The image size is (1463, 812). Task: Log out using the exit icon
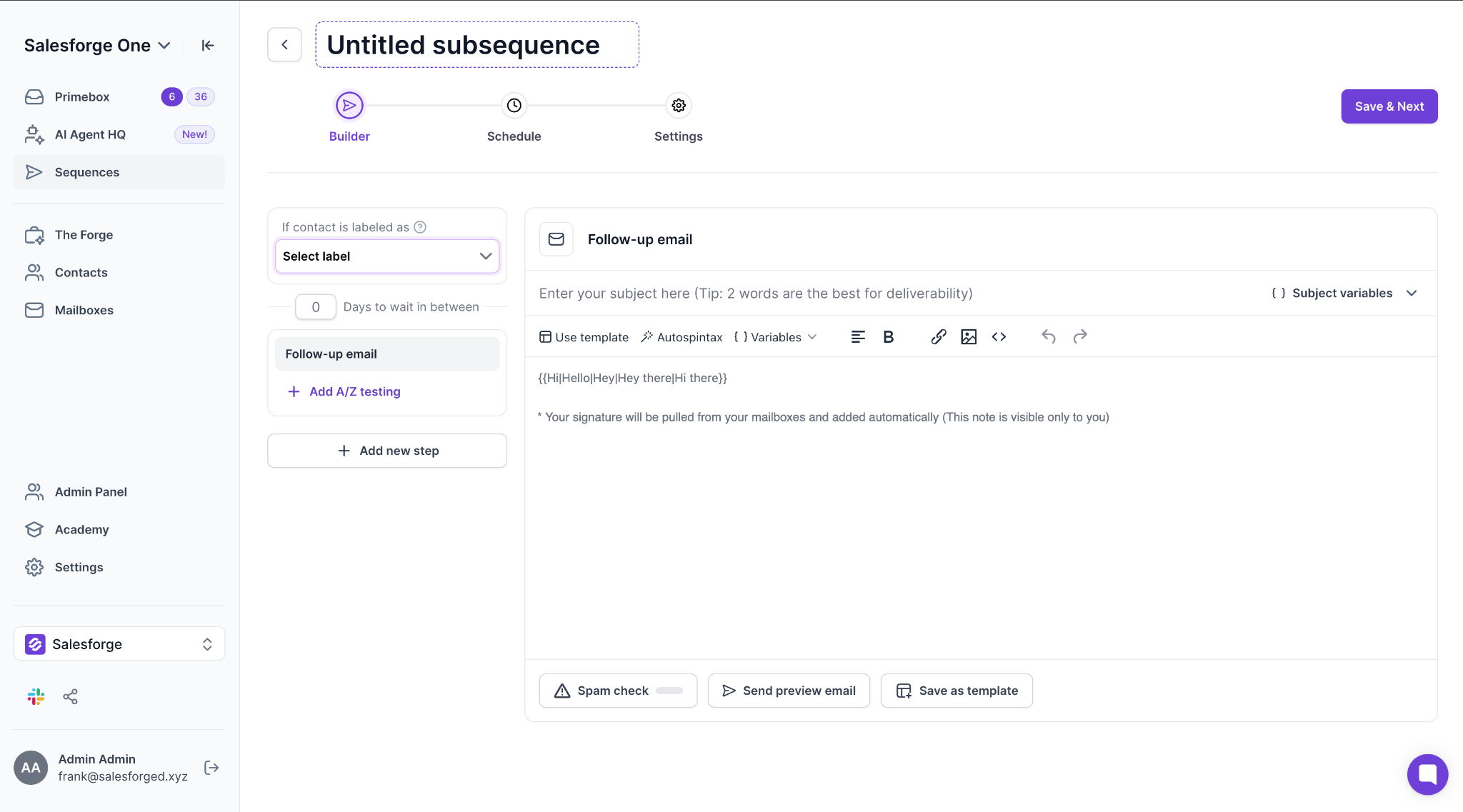211,768
